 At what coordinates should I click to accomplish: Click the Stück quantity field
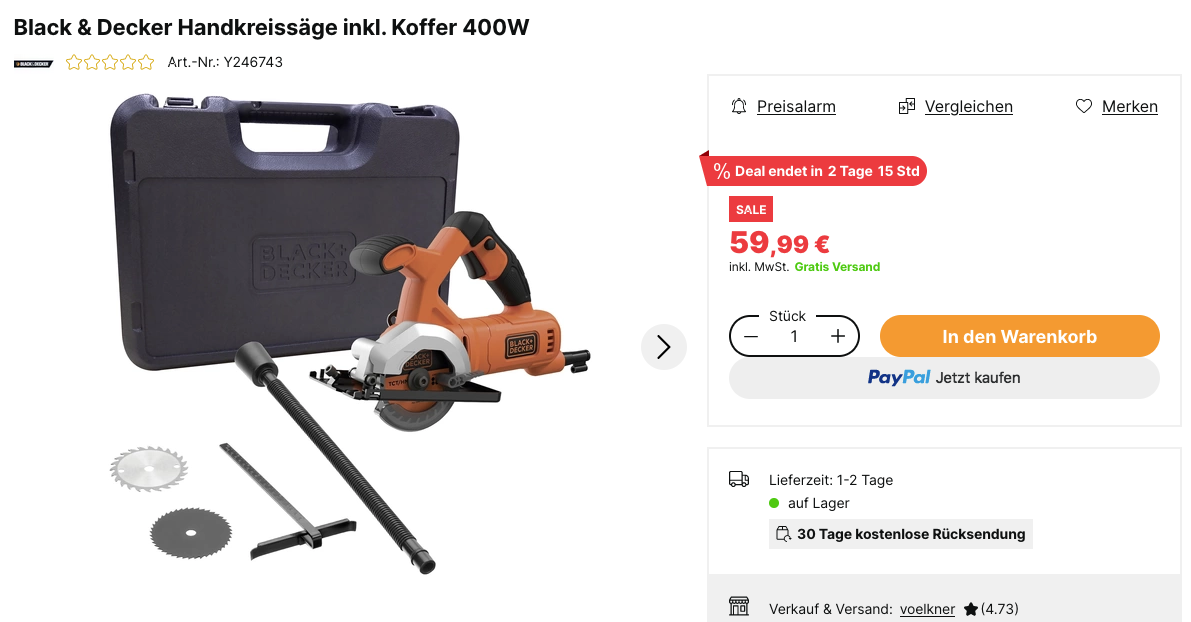[x=794, y=336]
